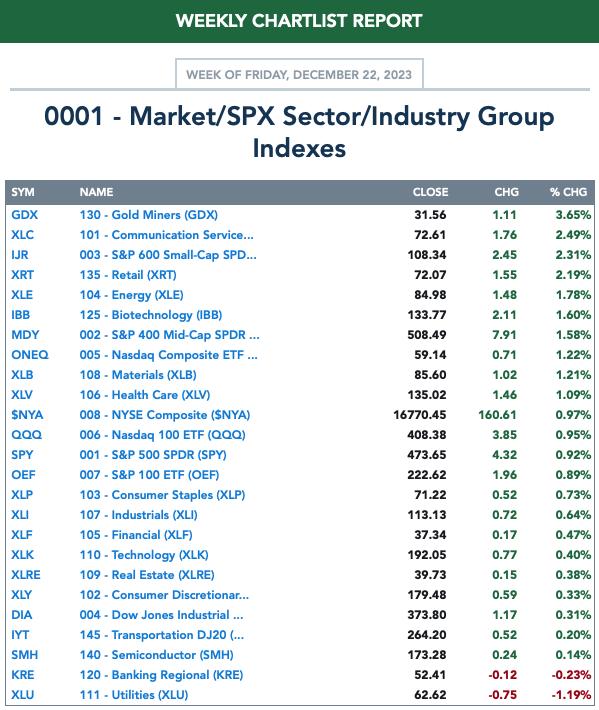
Task: Click the CLOSE column header
Action: point(430,192)
